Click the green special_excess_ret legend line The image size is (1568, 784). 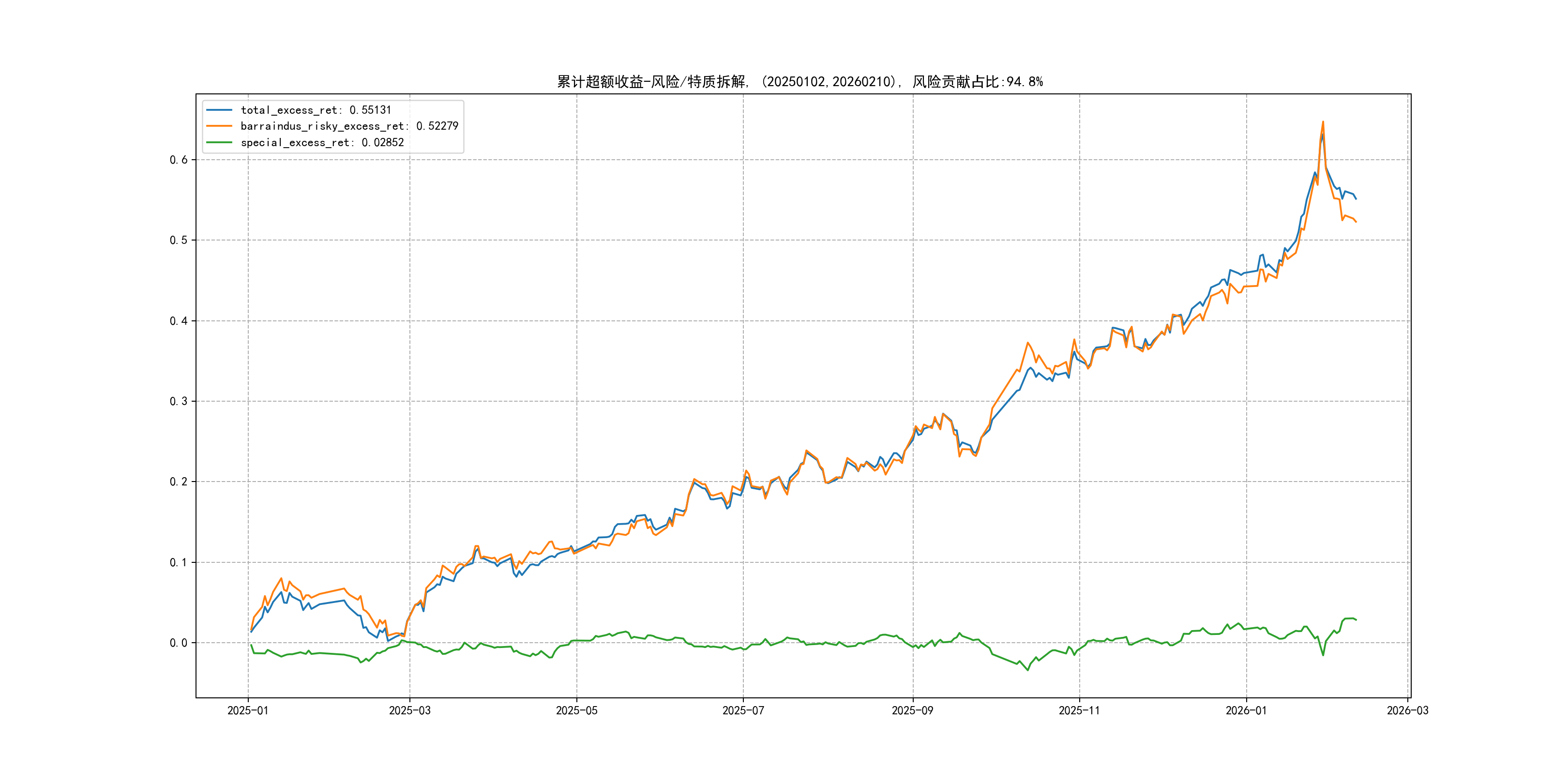click(219, 142)
